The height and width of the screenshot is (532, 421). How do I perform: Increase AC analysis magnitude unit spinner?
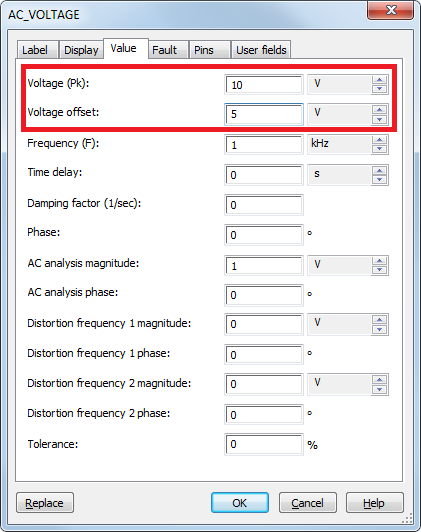379,261
